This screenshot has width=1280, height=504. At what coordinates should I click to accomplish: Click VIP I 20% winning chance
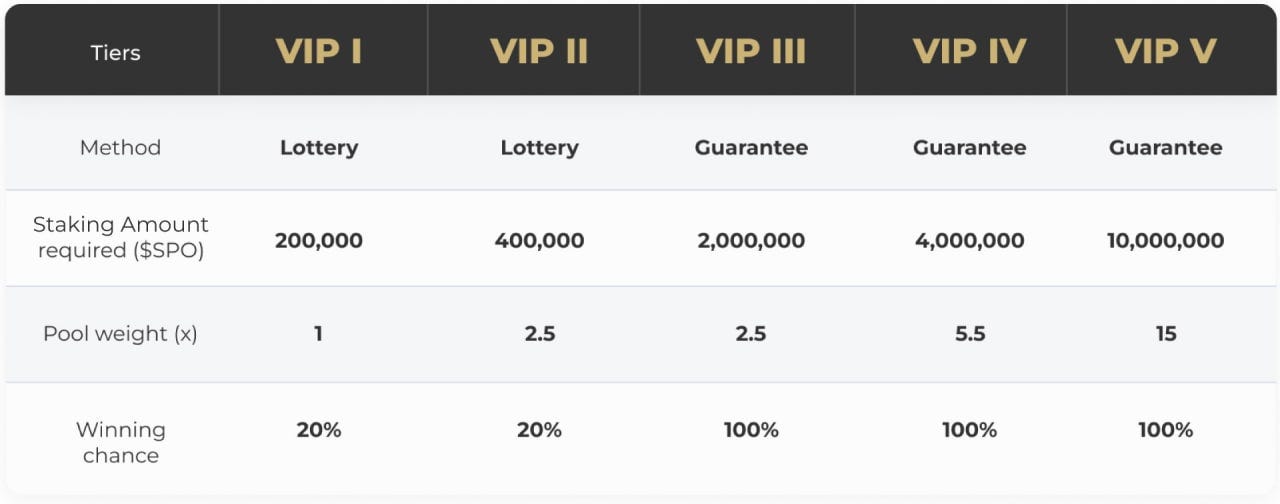(x=318, y=430)
